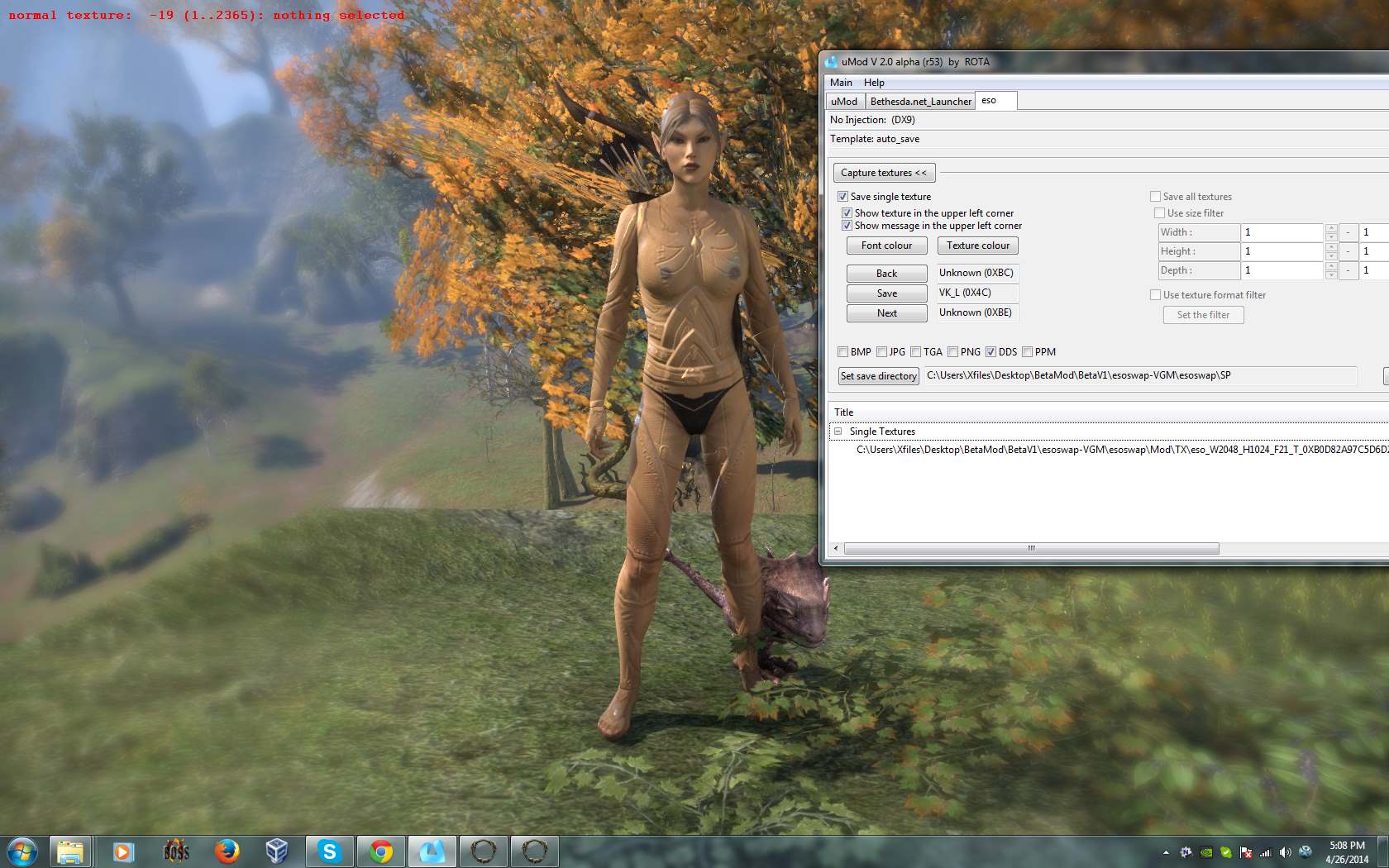Open the uMod app in the taskbar
This screenshot has height=868, width=1389.
click(x=432, y=851)
